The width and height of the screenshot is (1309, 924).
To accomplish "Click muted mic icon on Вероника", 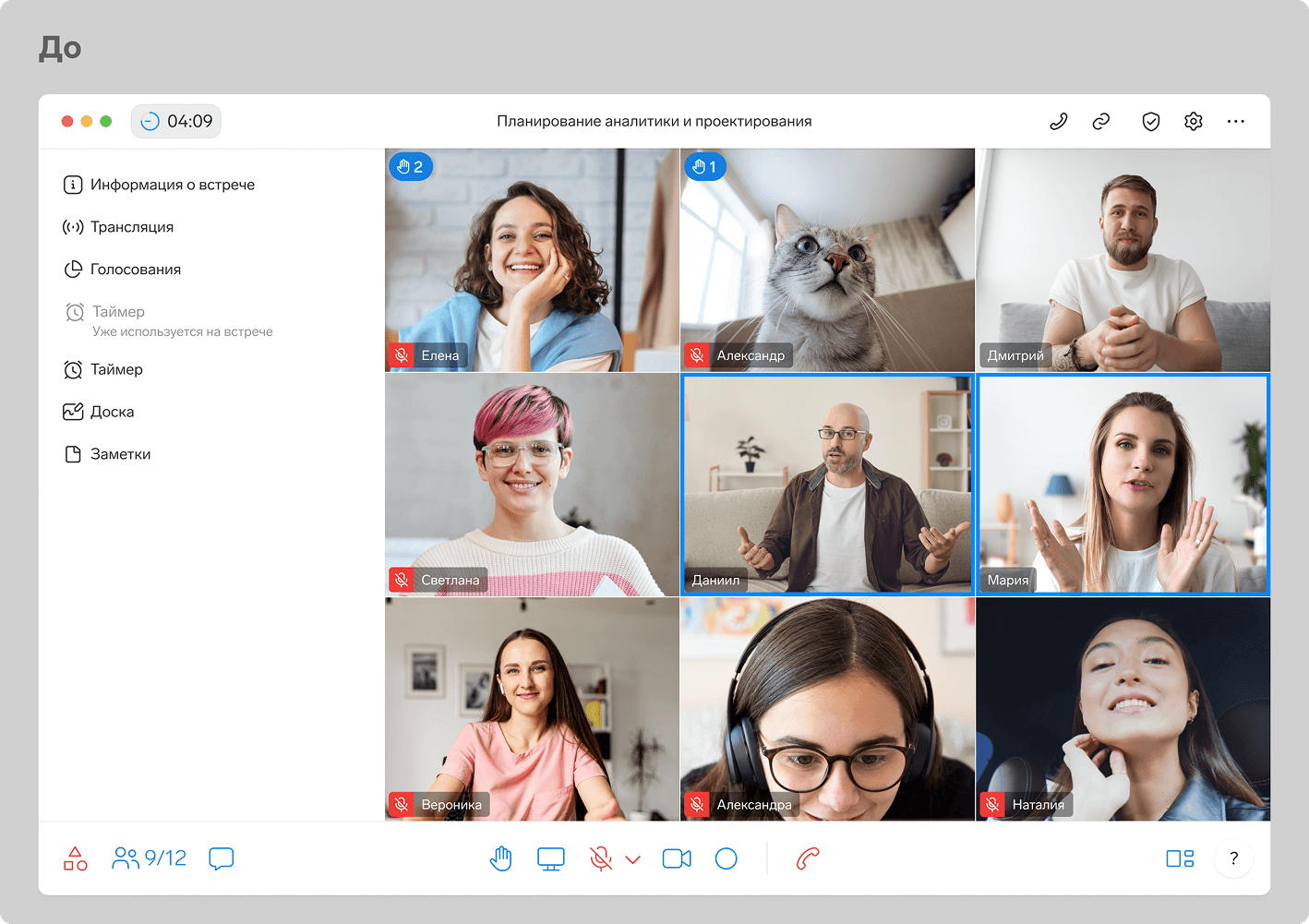I will click(402, 804).
